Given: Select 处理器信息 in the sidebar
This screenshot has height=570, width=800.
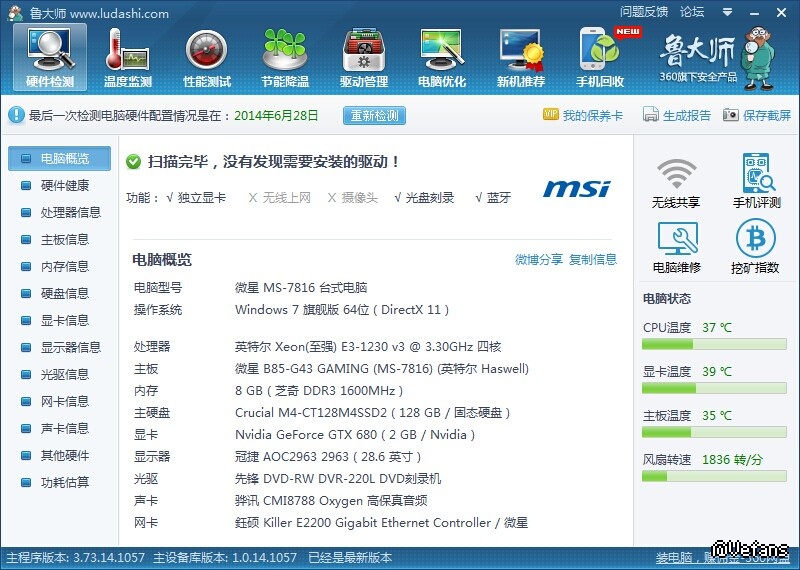Looking at the screenshot, I should tap(70, 212).
